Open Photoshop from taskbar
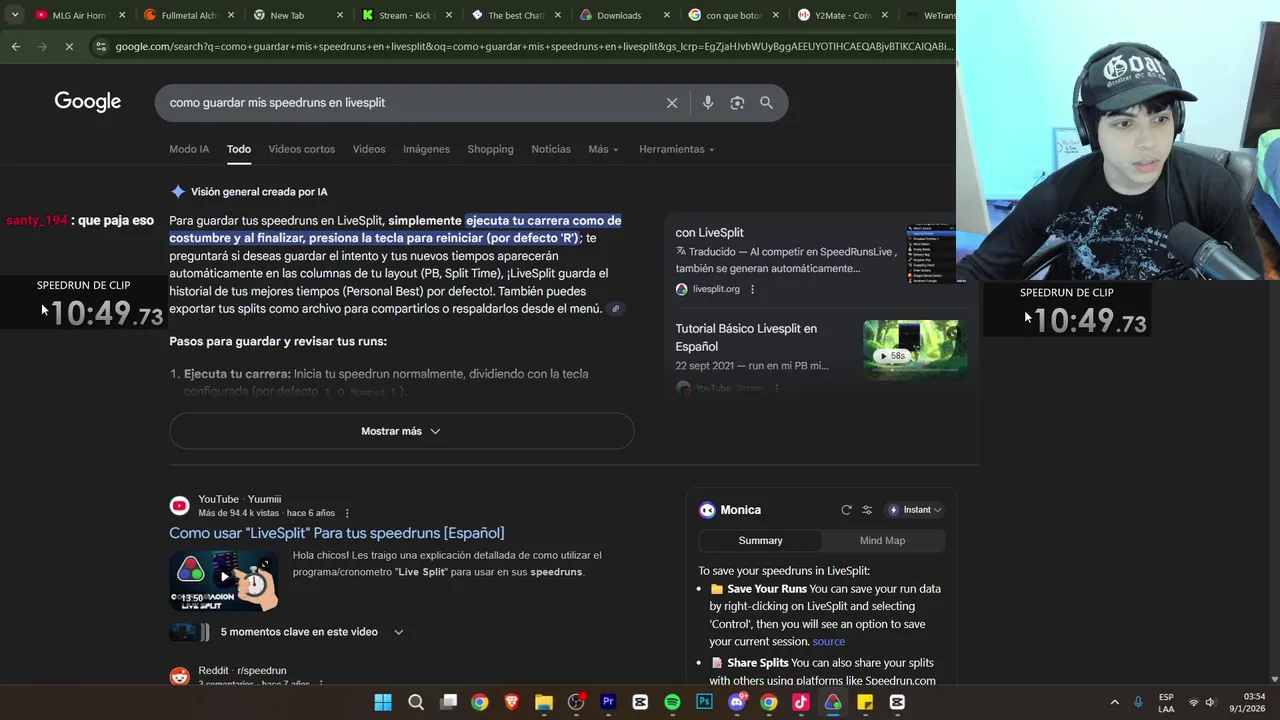Screen dimensions: 1280x720 (704, 702)
